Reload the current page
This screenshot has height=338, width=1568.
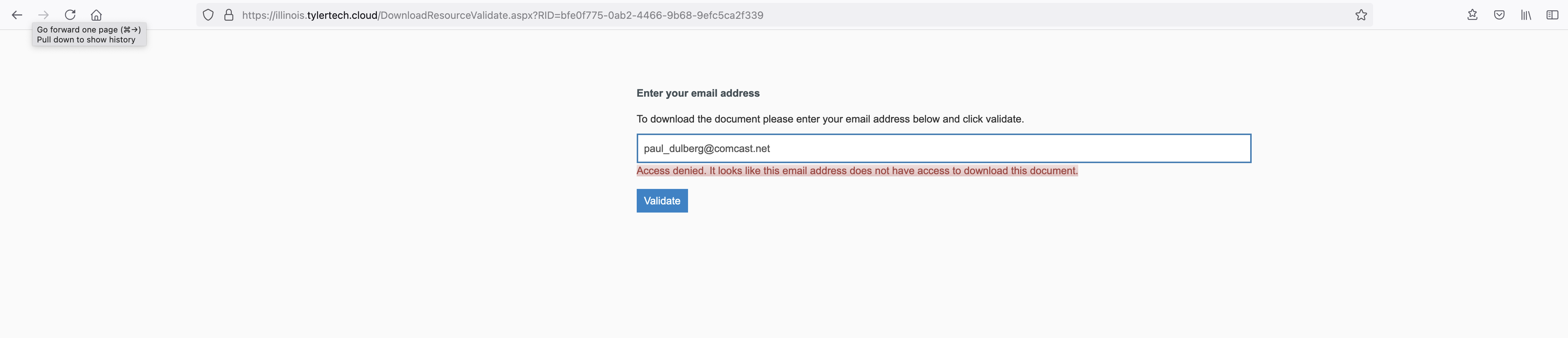(x=70, y=15)
